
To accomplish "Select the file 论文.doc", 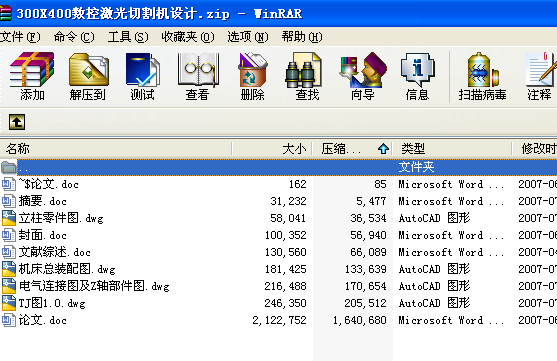I will click(43, 320).
